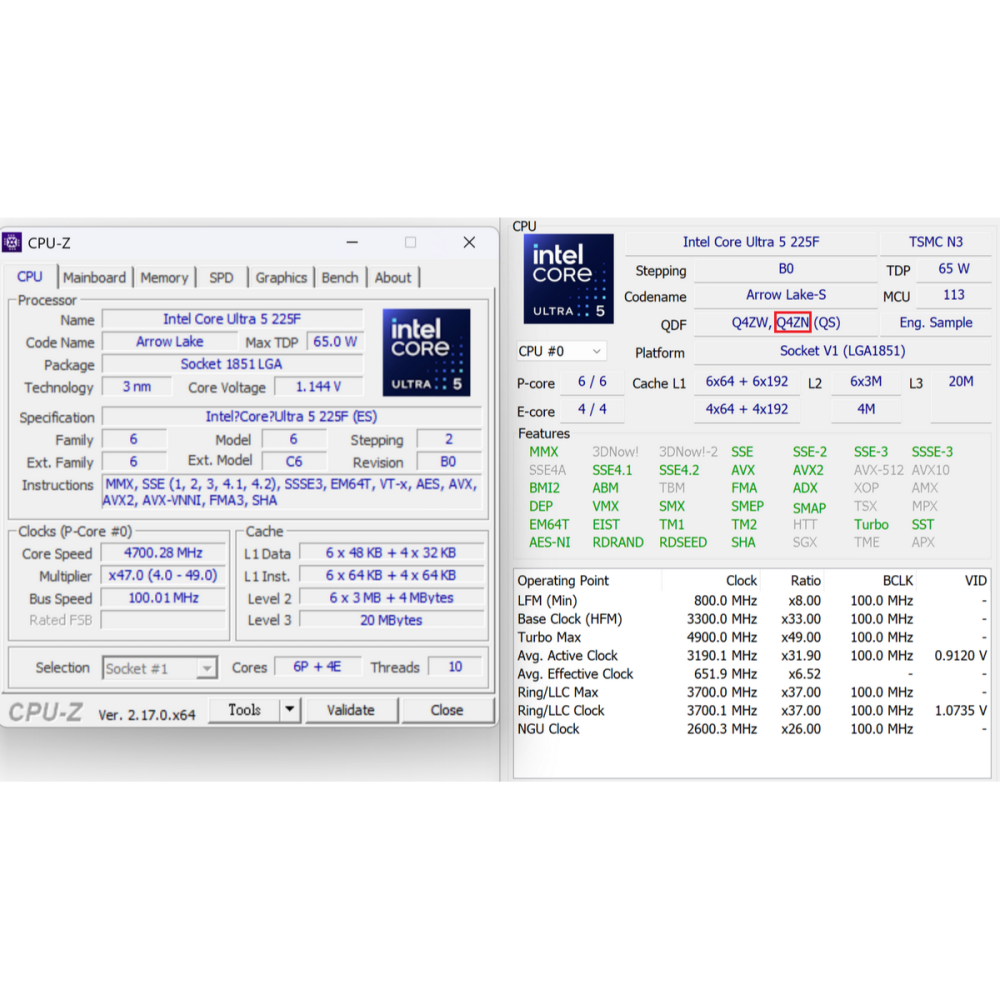Select the Turbo Max row in Operating Point table
Image resolution: width=1000 pixels, height=1000 pixels.
pos(750,637)
